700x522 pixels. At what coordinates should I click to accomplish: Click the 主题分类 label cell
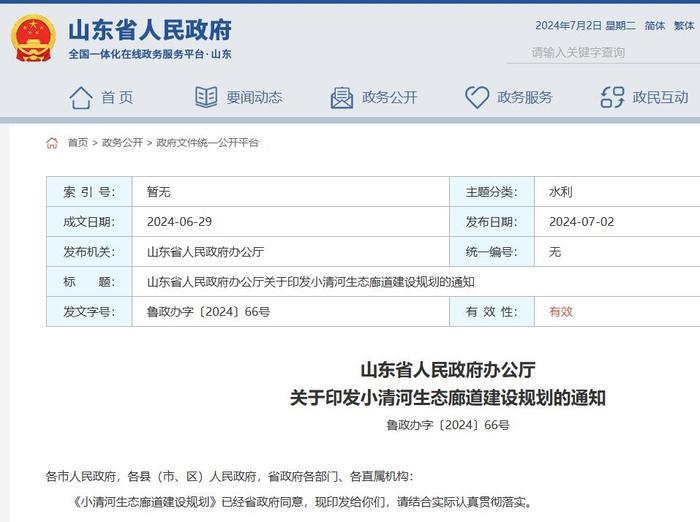(492, 192)
